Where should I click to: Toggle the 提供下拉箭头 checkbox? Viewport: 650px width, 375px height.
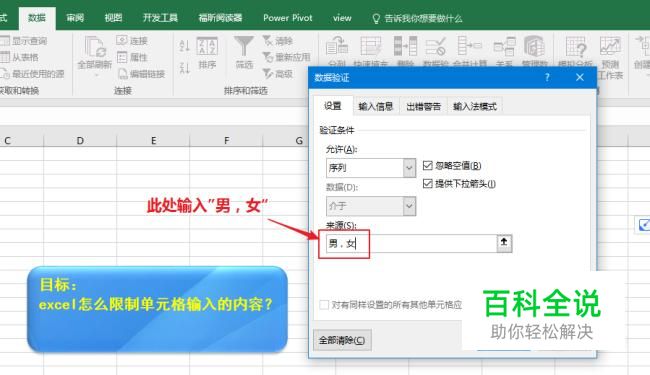(x=427, y=184)
